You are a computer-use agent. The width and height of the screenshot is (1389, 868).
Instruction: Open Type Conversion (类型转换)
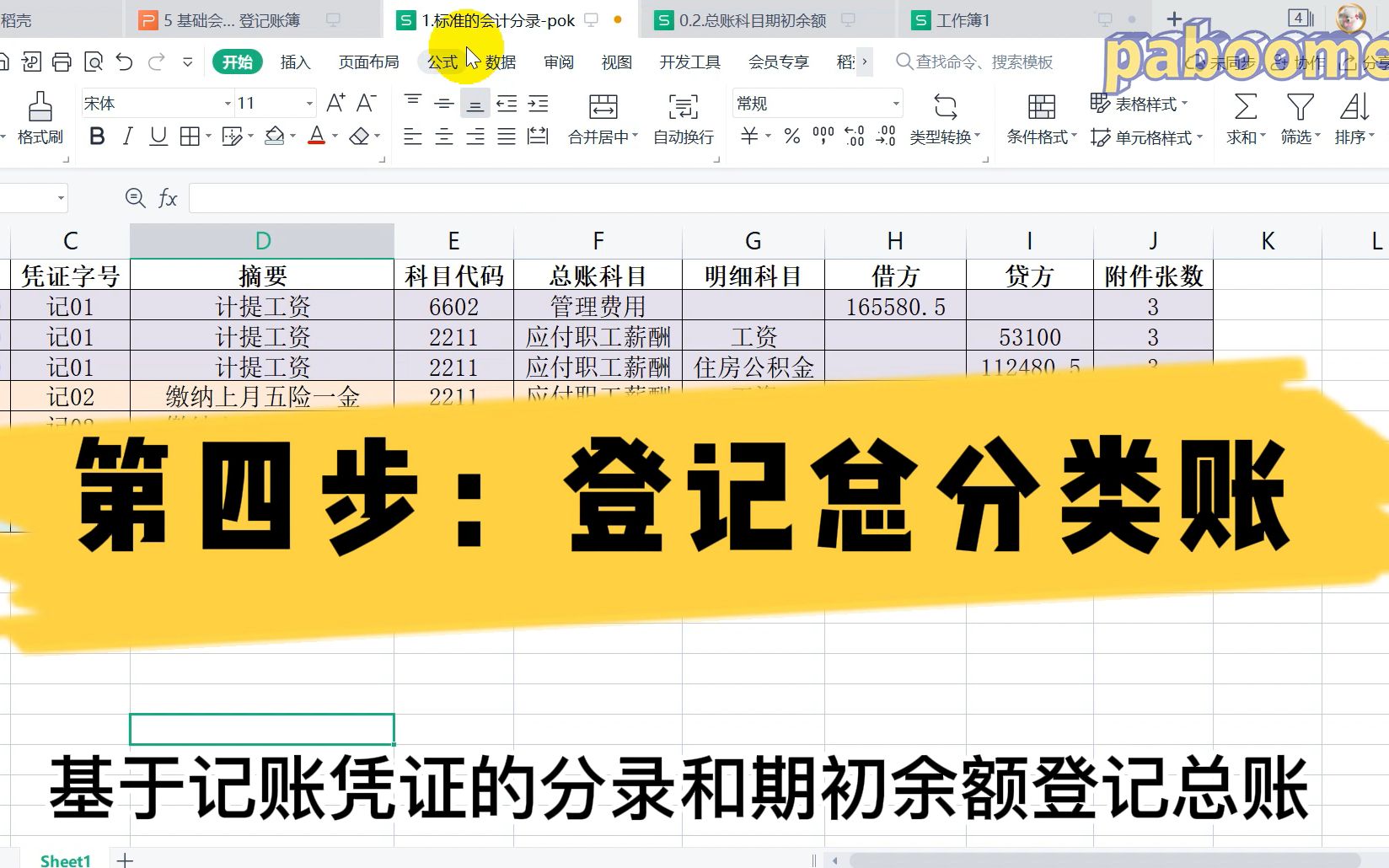coord(945,119)
